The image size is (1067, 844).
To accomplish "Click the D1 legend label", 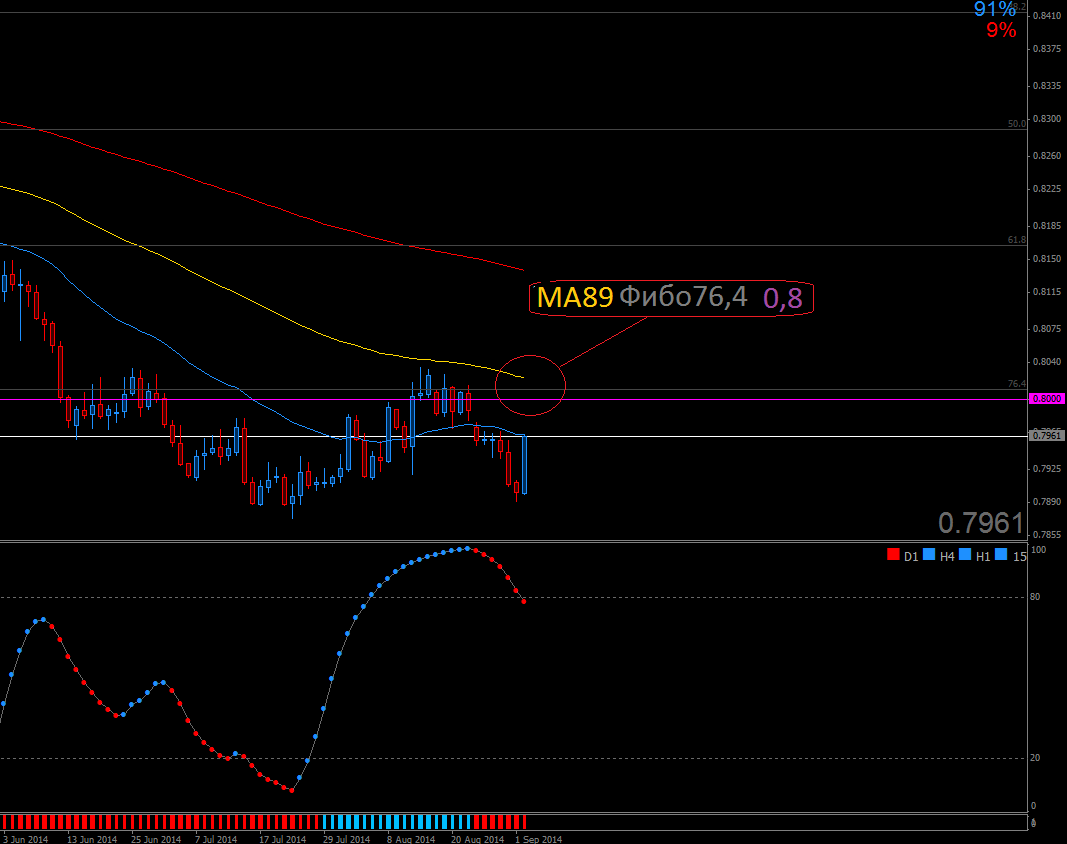I will point(911,556).
